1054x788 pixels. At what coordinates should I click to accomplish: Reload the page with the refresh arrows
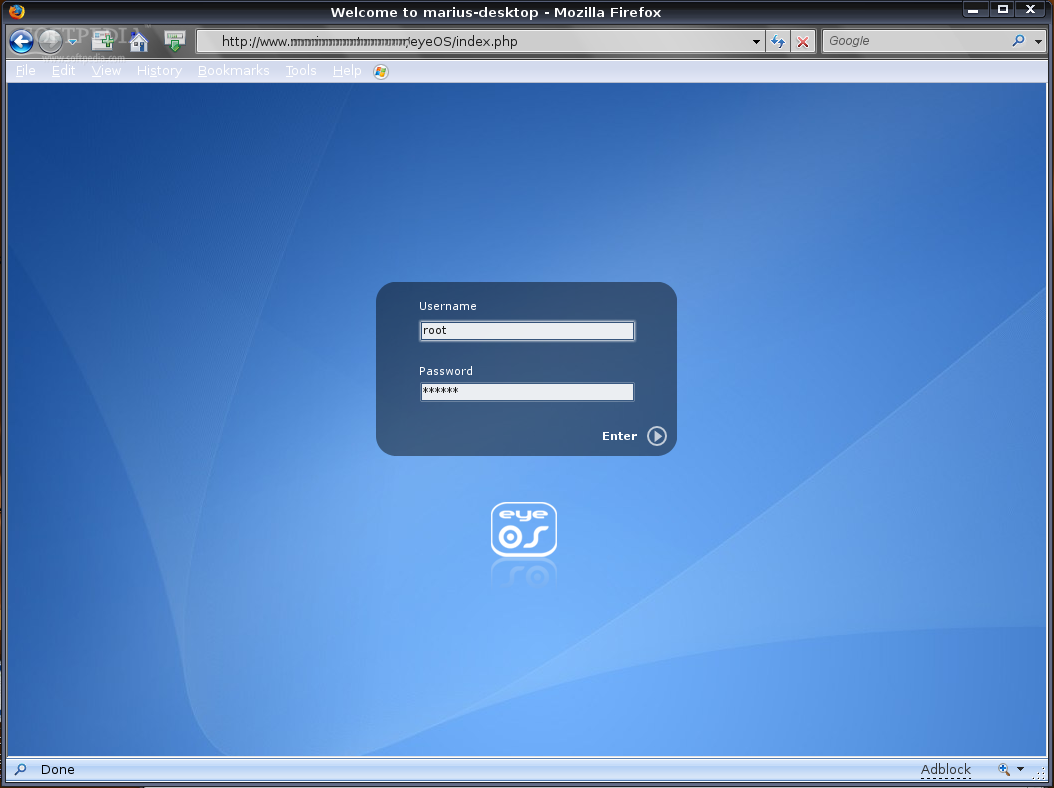pos(778,42)
